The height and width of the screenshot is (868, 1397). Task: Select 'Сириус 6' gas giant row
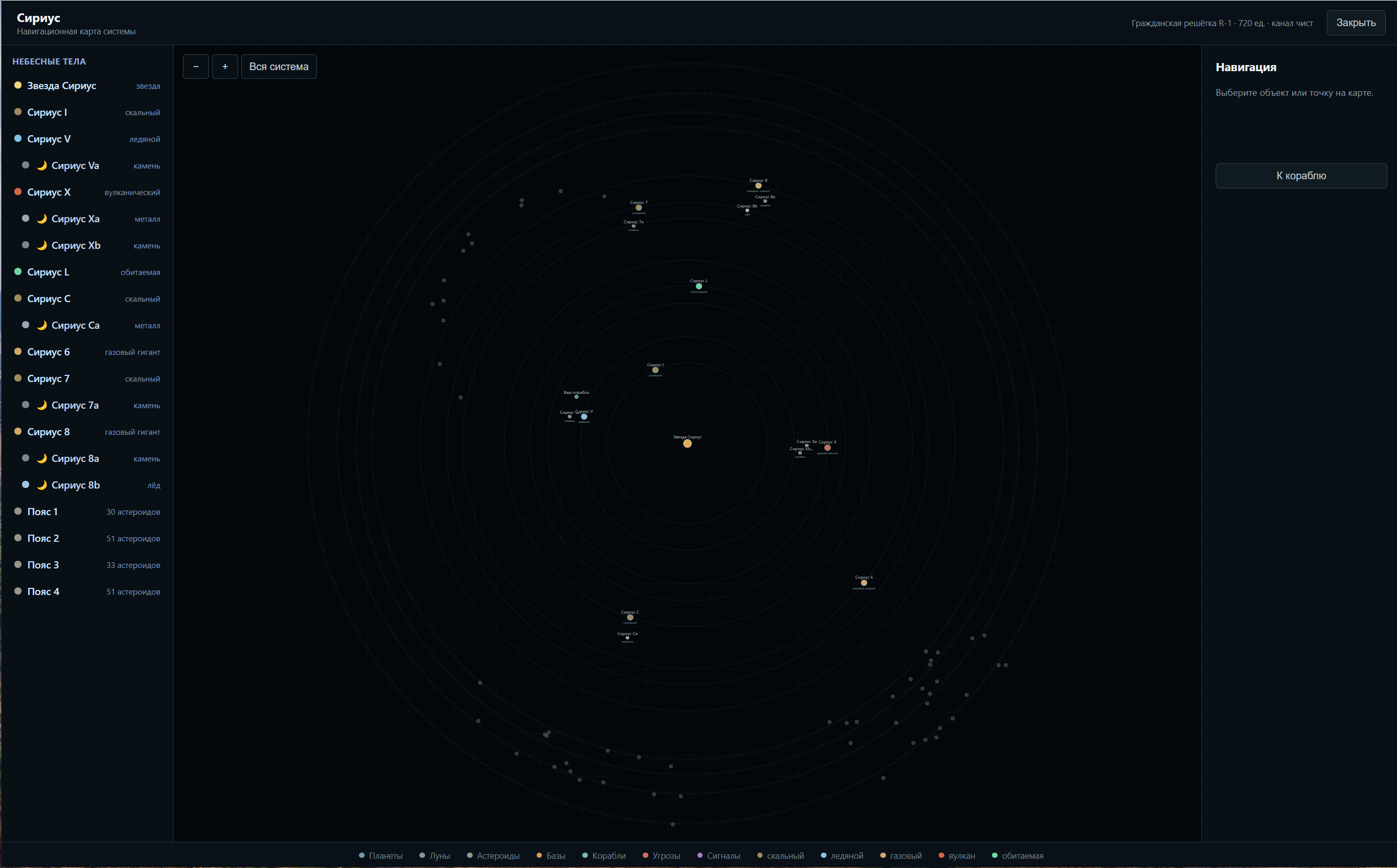(x=87, y=352)
